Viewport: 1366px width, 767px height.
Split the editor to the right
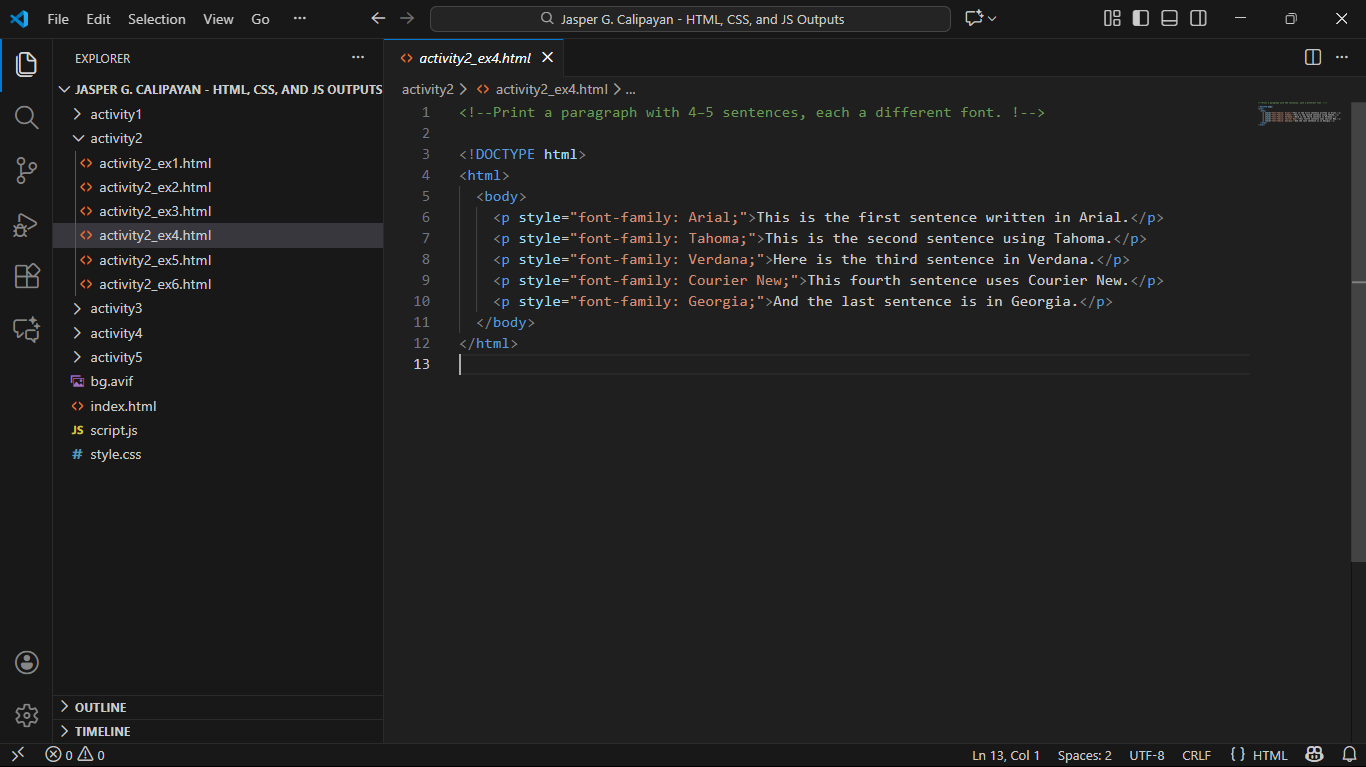(1313, 58)
